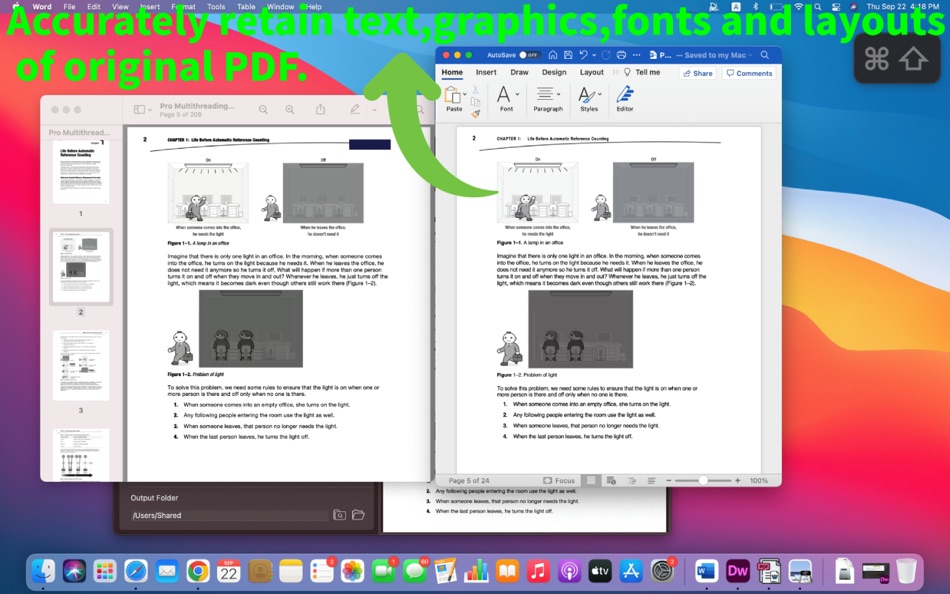Click the Home icon in Word's title bar
950x594 pixels.
coord(553,55)
